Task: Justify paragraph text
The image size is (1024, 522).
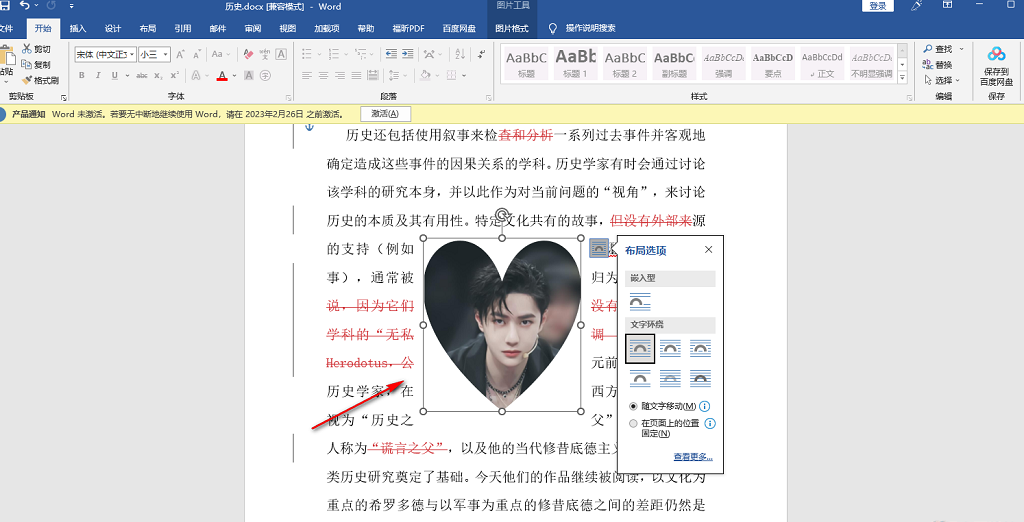Action: click(356, 75)
